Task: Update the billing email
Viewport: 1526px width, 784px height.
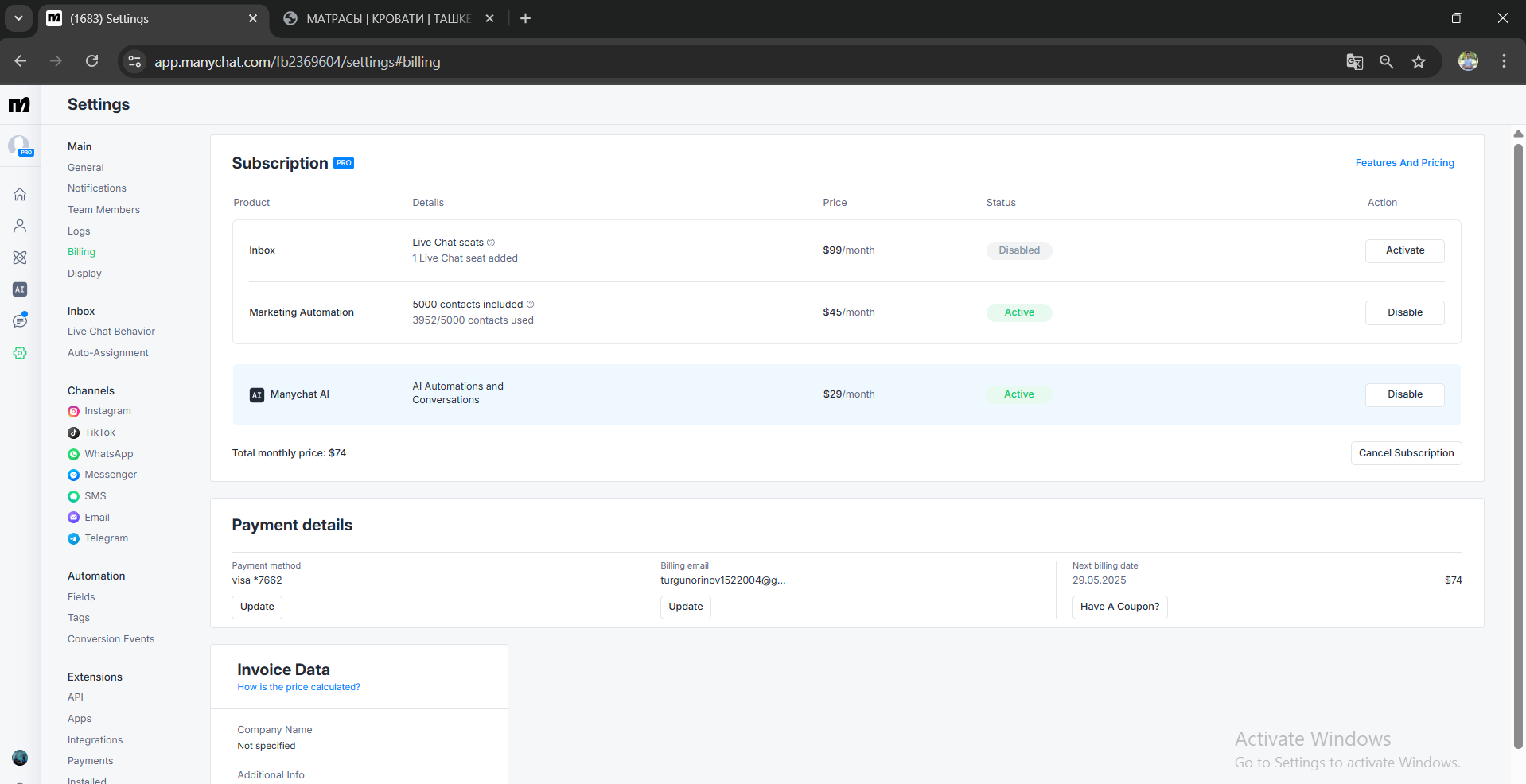Action: tap(686, 607)
